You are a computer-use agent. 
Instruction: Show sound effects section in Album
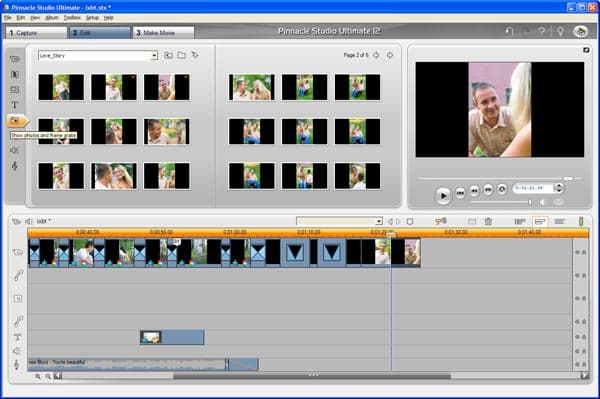(15, 150)
